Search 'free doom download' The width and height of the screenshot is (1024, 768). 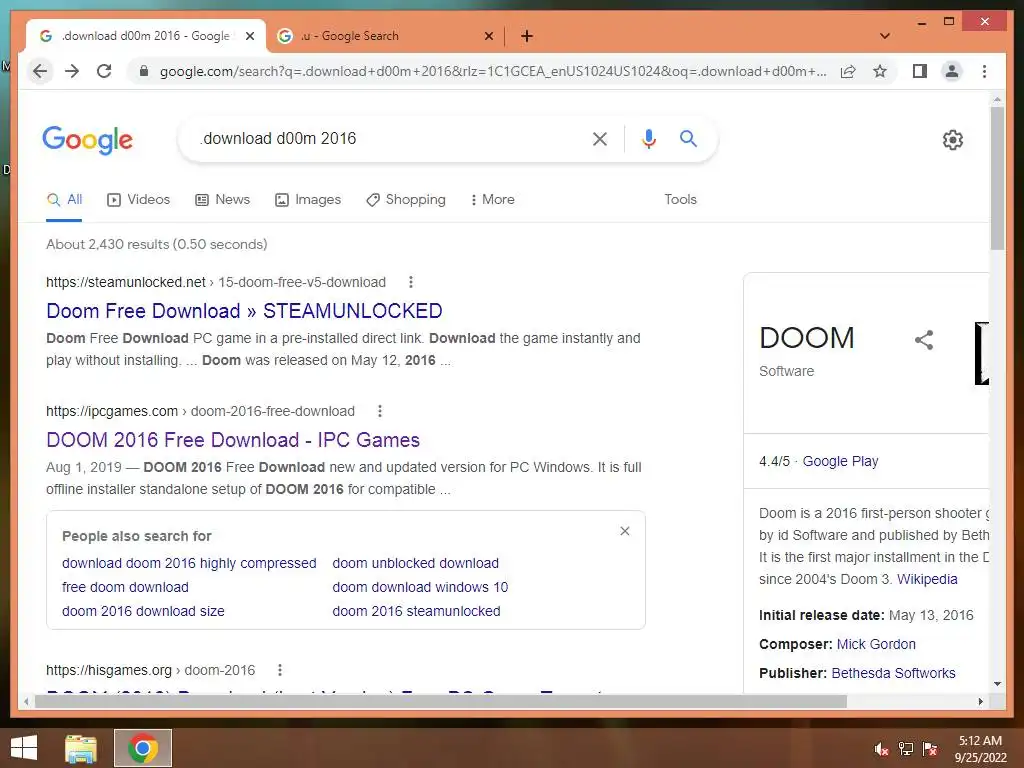(125, 587)
